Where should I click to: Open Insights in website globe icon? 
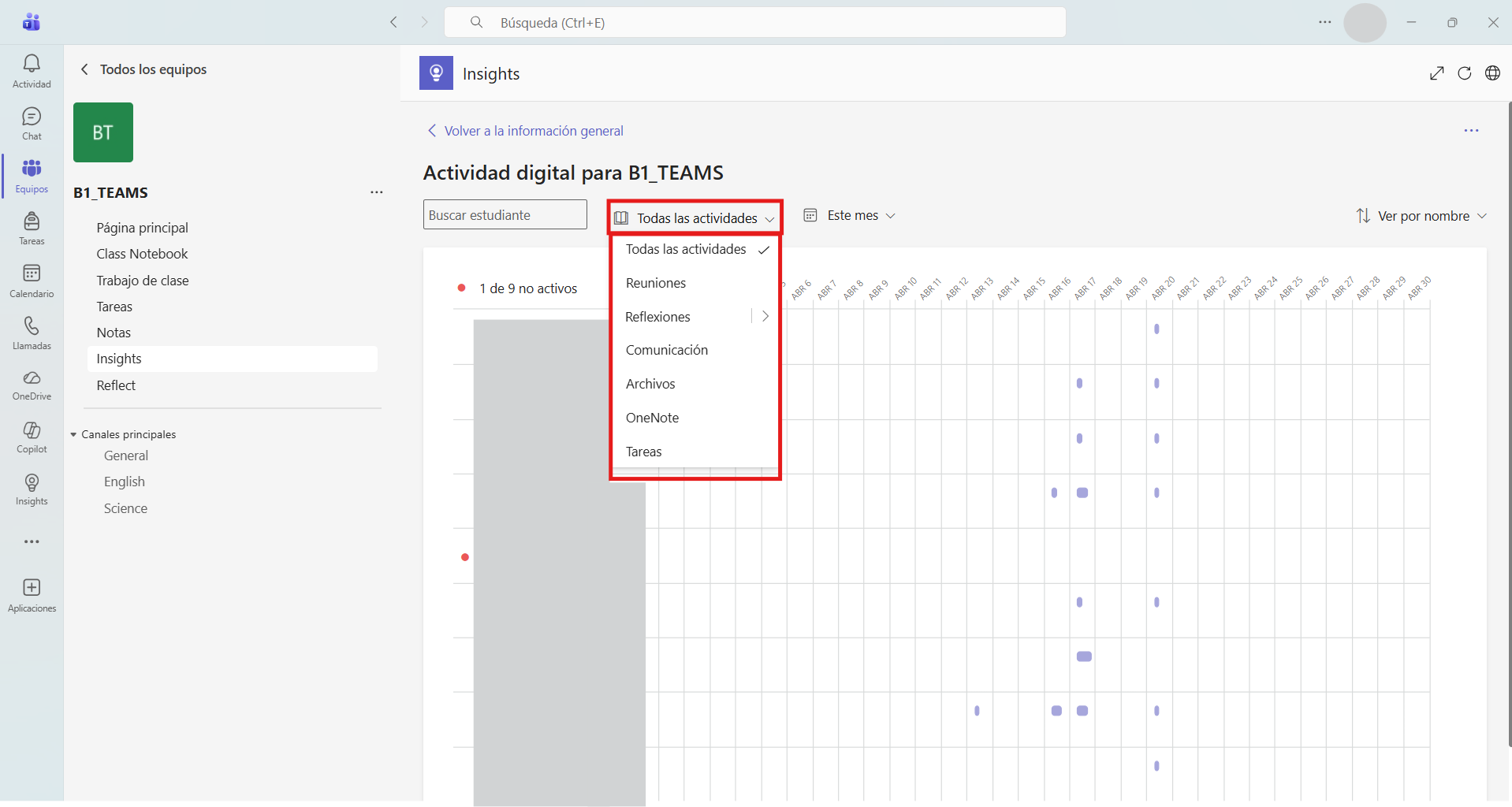point(1492,73)
